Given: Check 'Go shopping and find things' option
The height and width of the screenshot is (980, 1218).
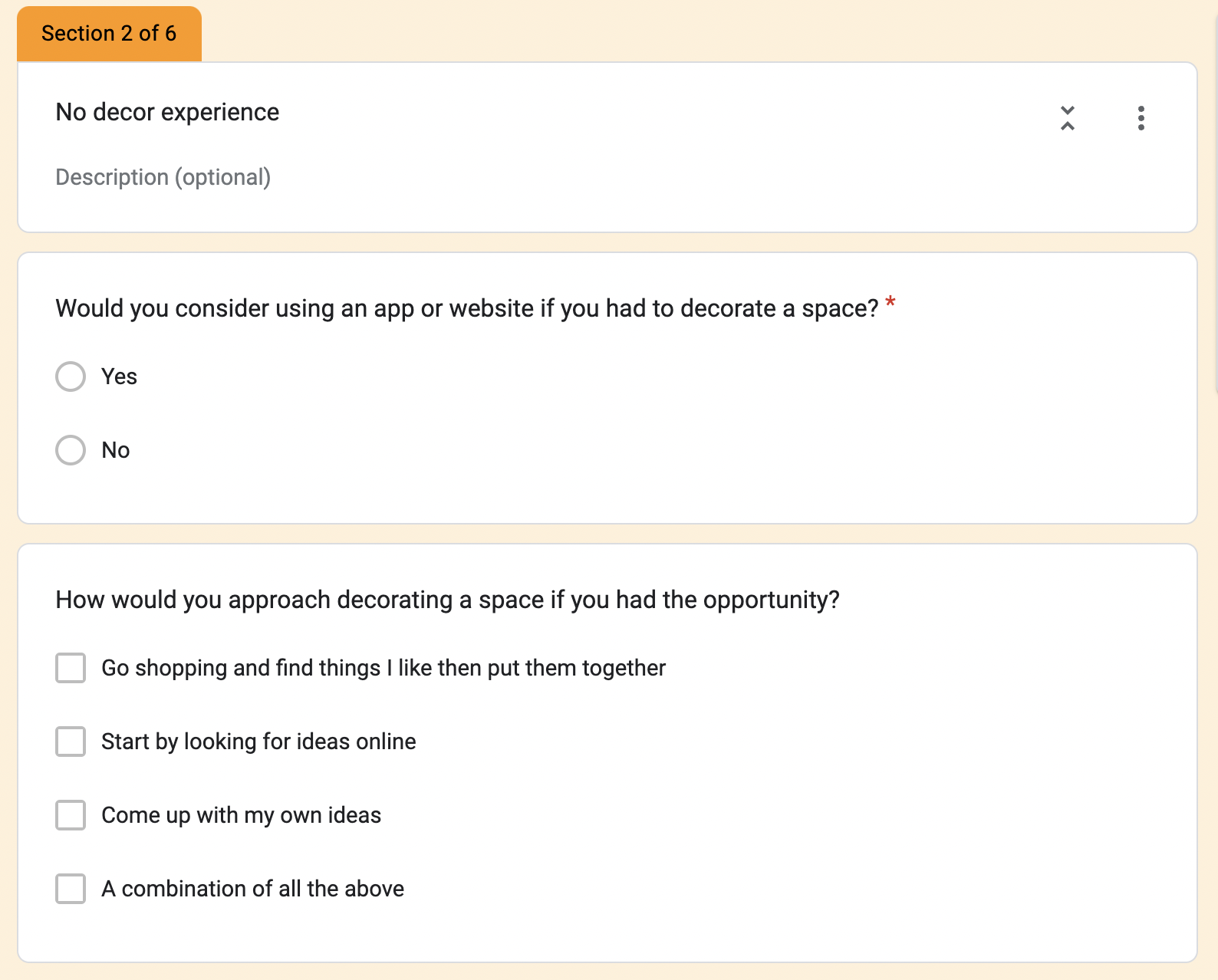Looking at the screenshot, I should click(x=71, y=668).
